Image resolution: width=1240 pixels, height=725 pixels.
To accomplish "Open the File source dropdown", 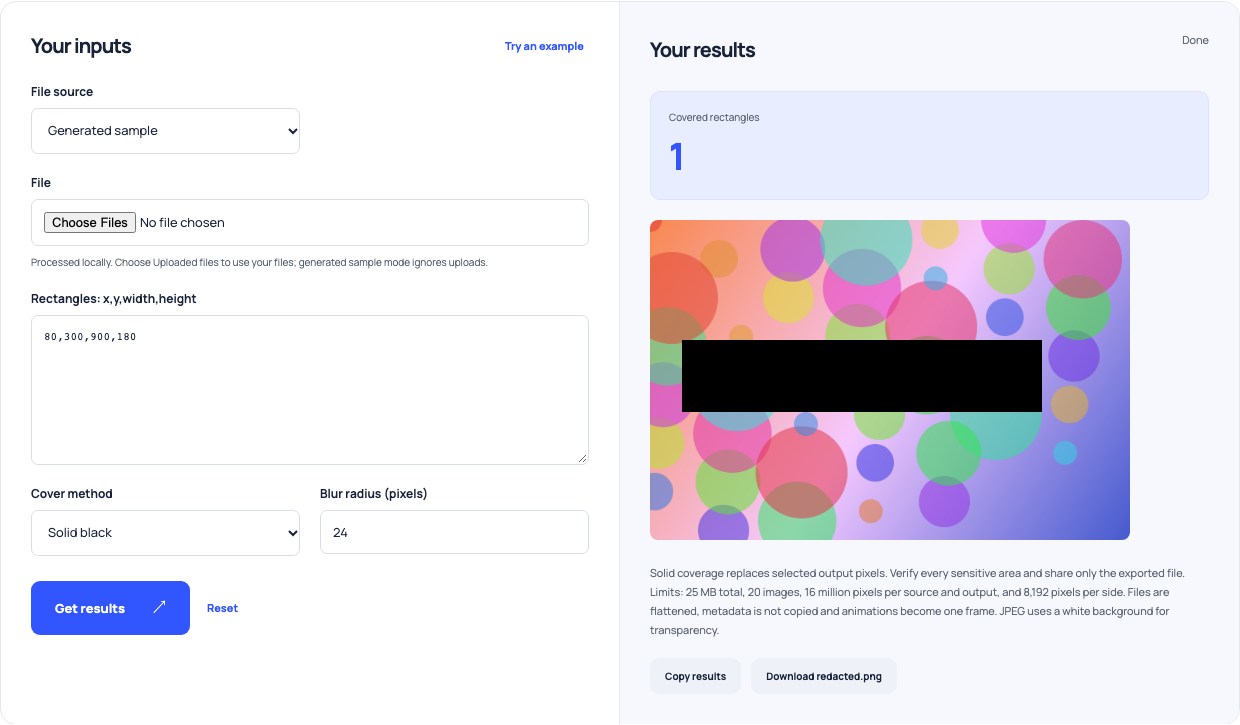I will tap(165, 131).
